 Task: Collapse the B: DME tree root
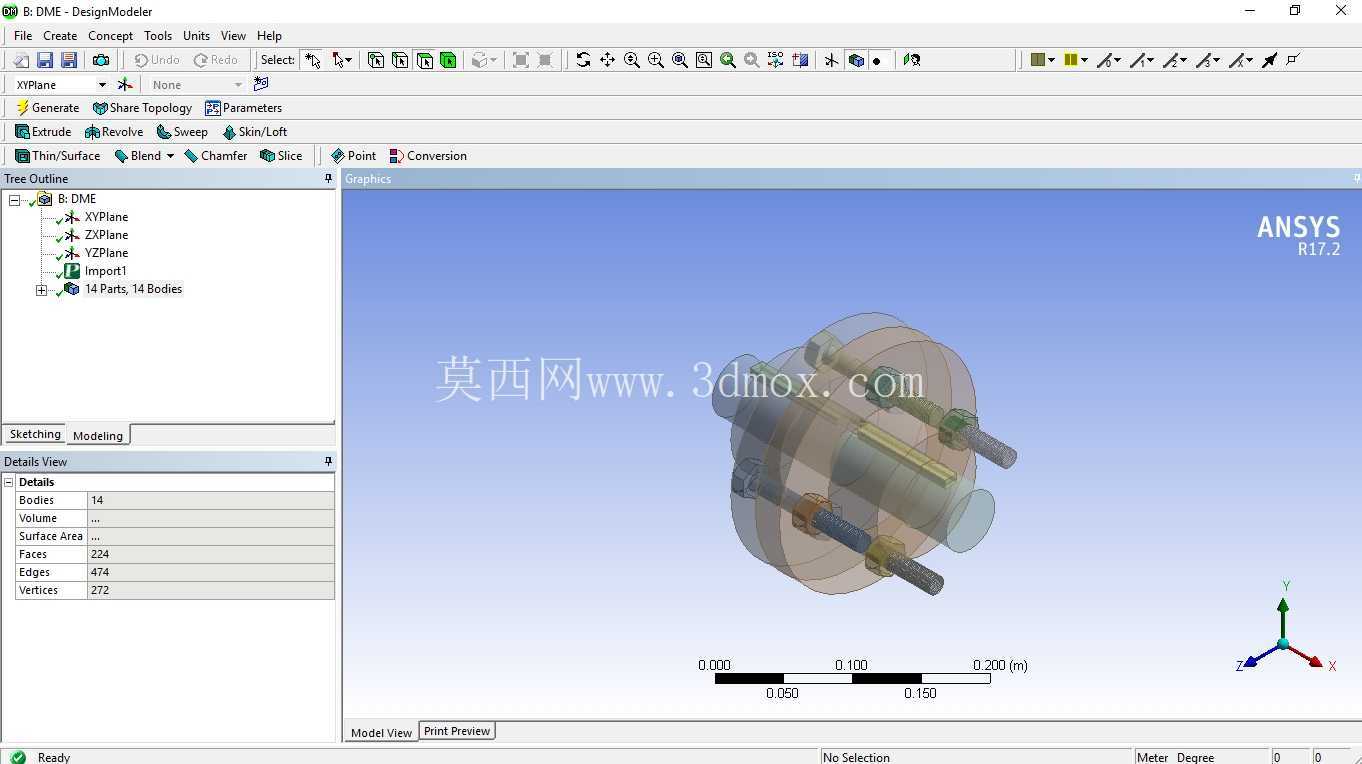click(14, 200)
